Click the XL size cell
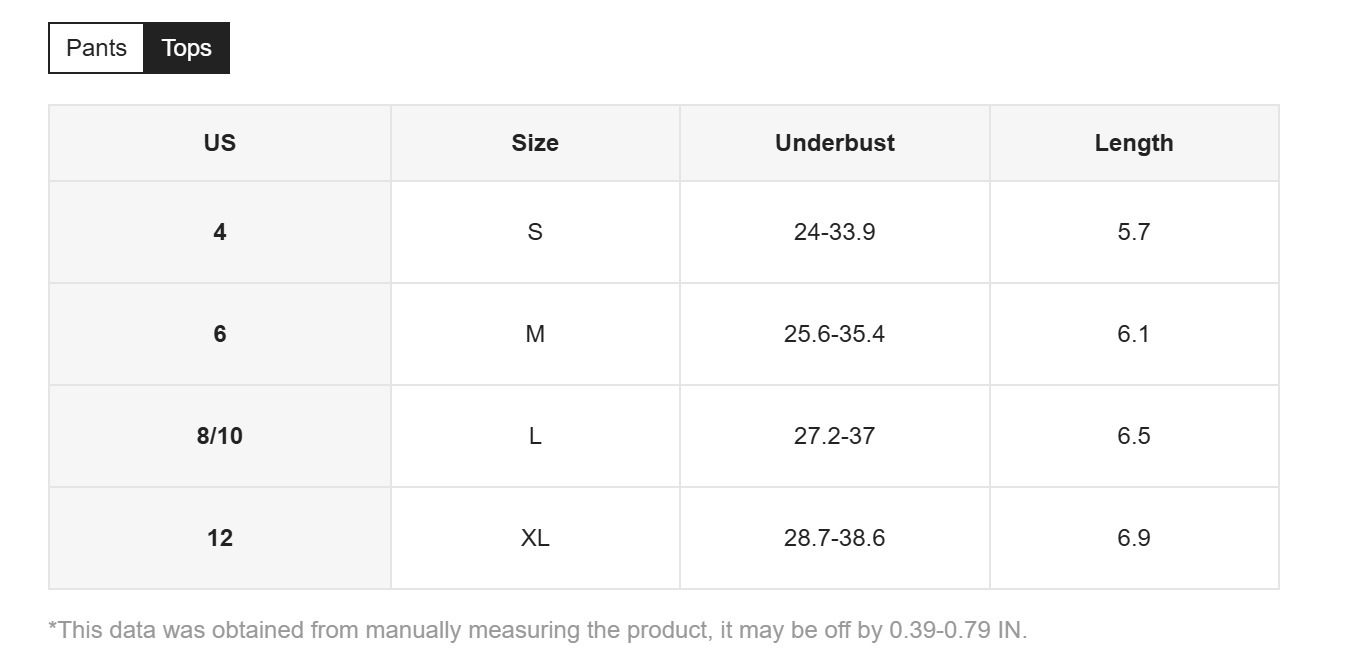 [x=535, y=538]
